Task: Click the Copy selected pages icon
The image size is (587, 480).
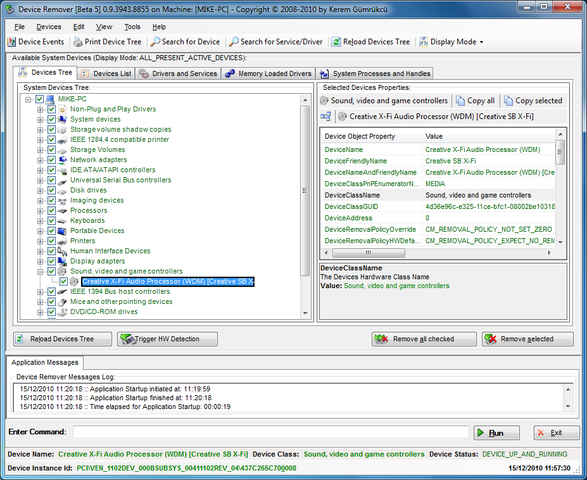Action: [x=508, y=101]
